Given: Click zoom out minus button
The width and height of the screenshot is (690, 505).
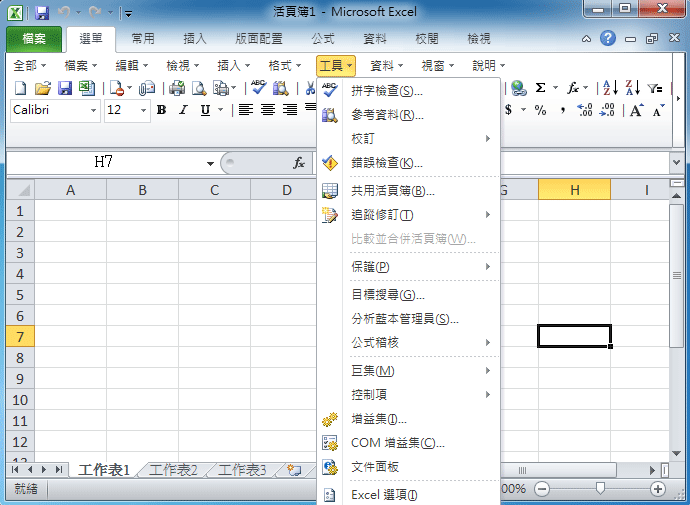Looking at the screenshot, I should point(542,489).
